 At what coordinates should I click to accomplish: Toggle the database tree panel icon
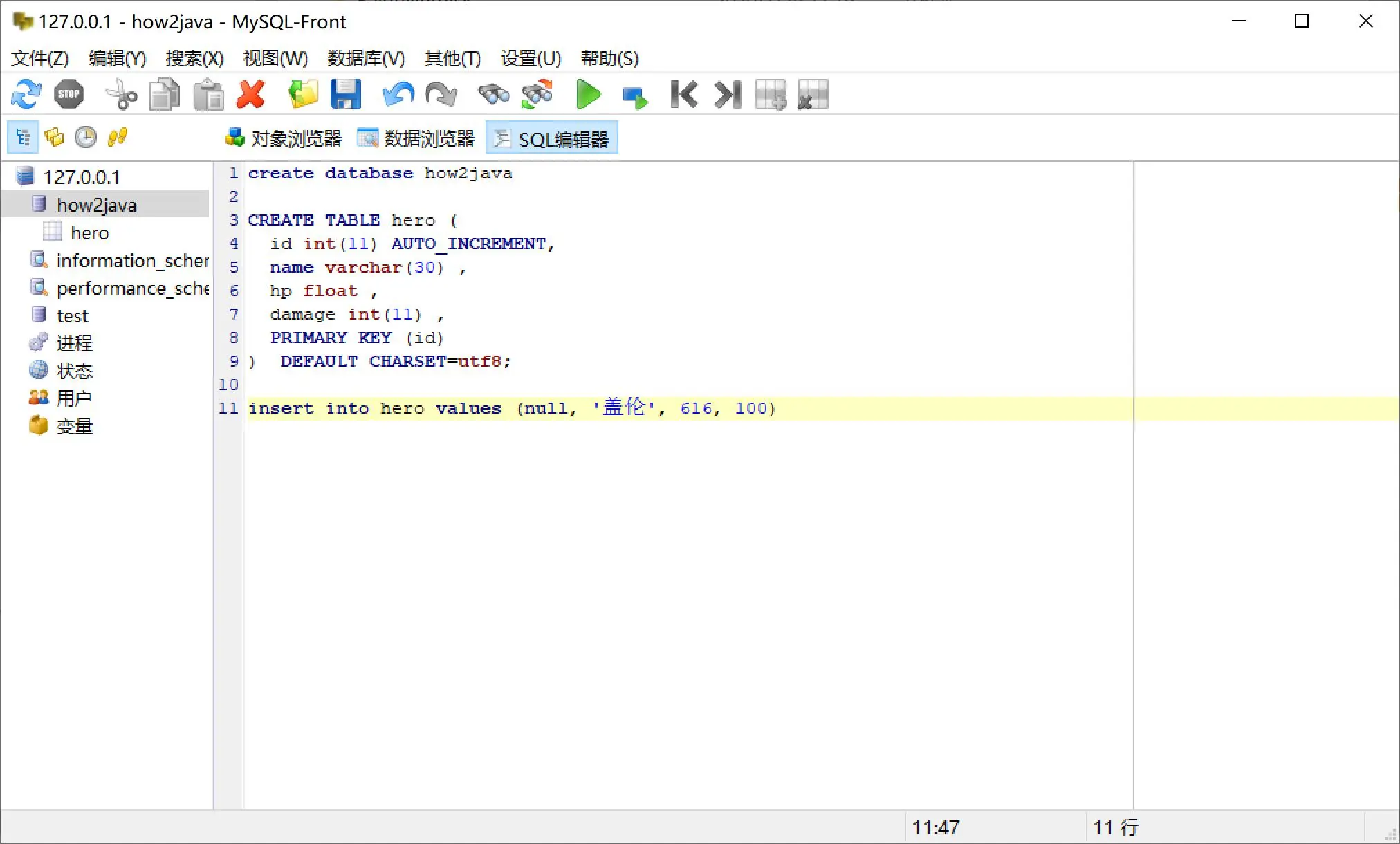(22, 137)
